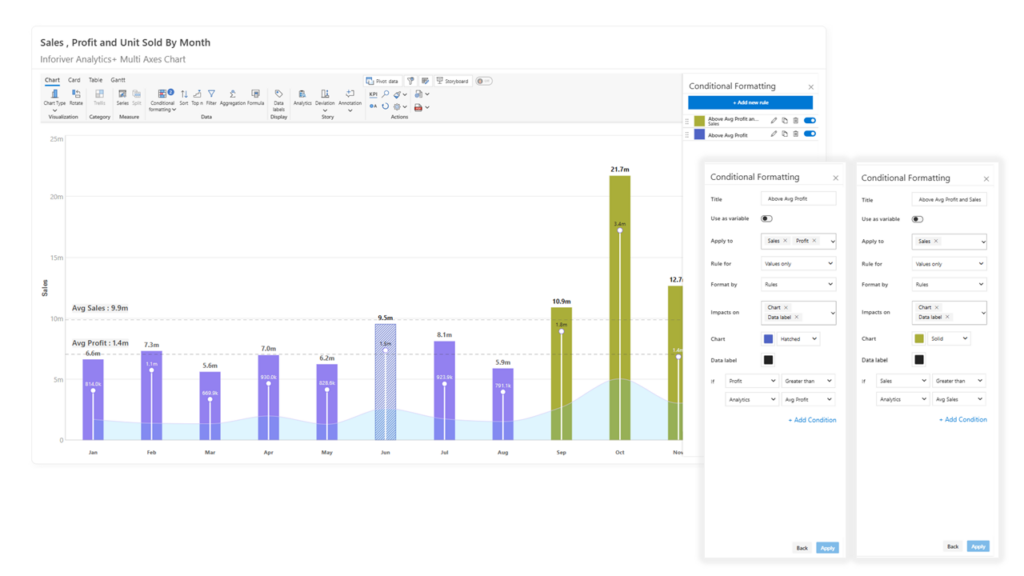Disable the 'Above Avg Profit' rule toggle
This screenshot has height=576, width=1024.
click(x=810, y=134)
